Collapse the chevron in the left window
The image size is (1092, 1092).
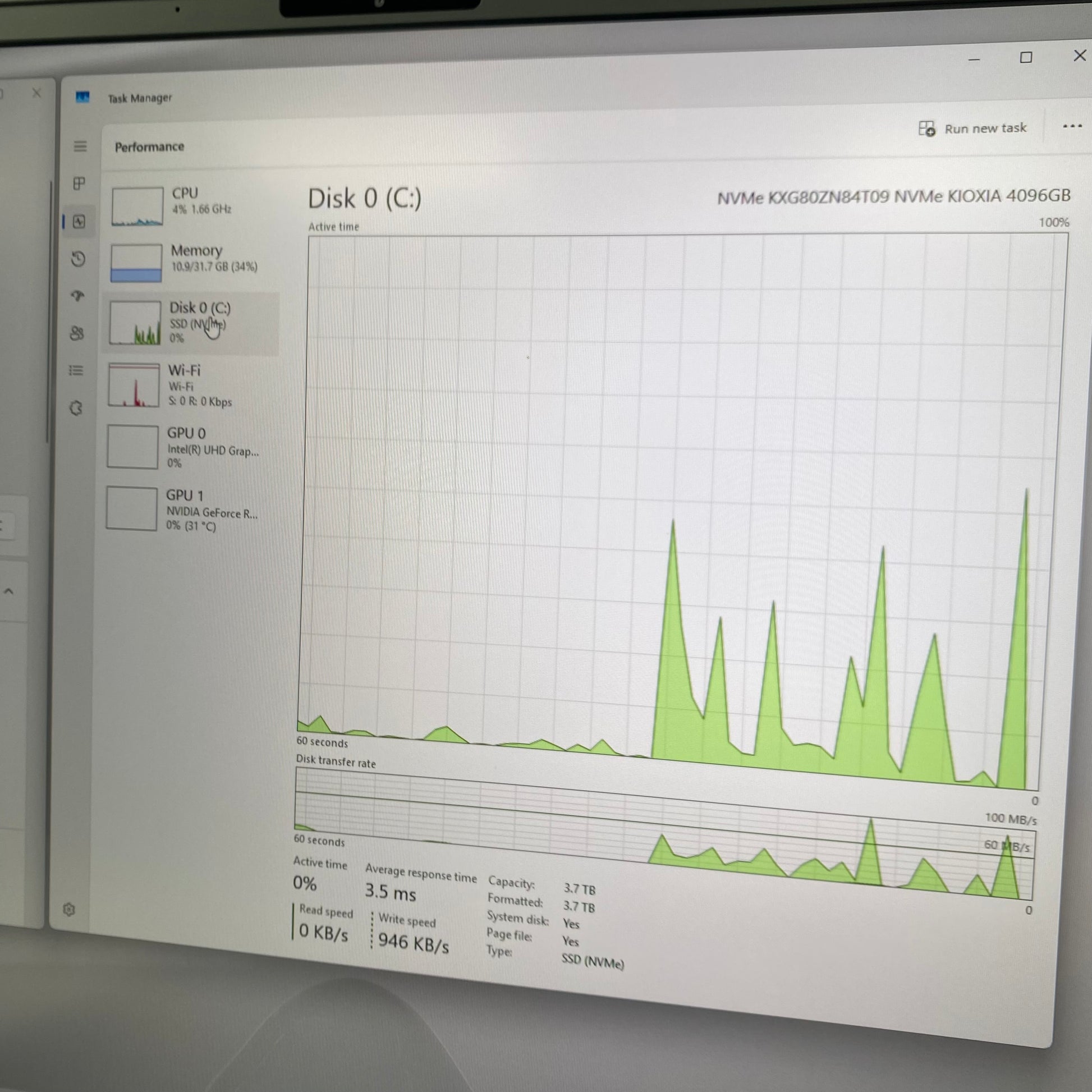tap(8, 592)
